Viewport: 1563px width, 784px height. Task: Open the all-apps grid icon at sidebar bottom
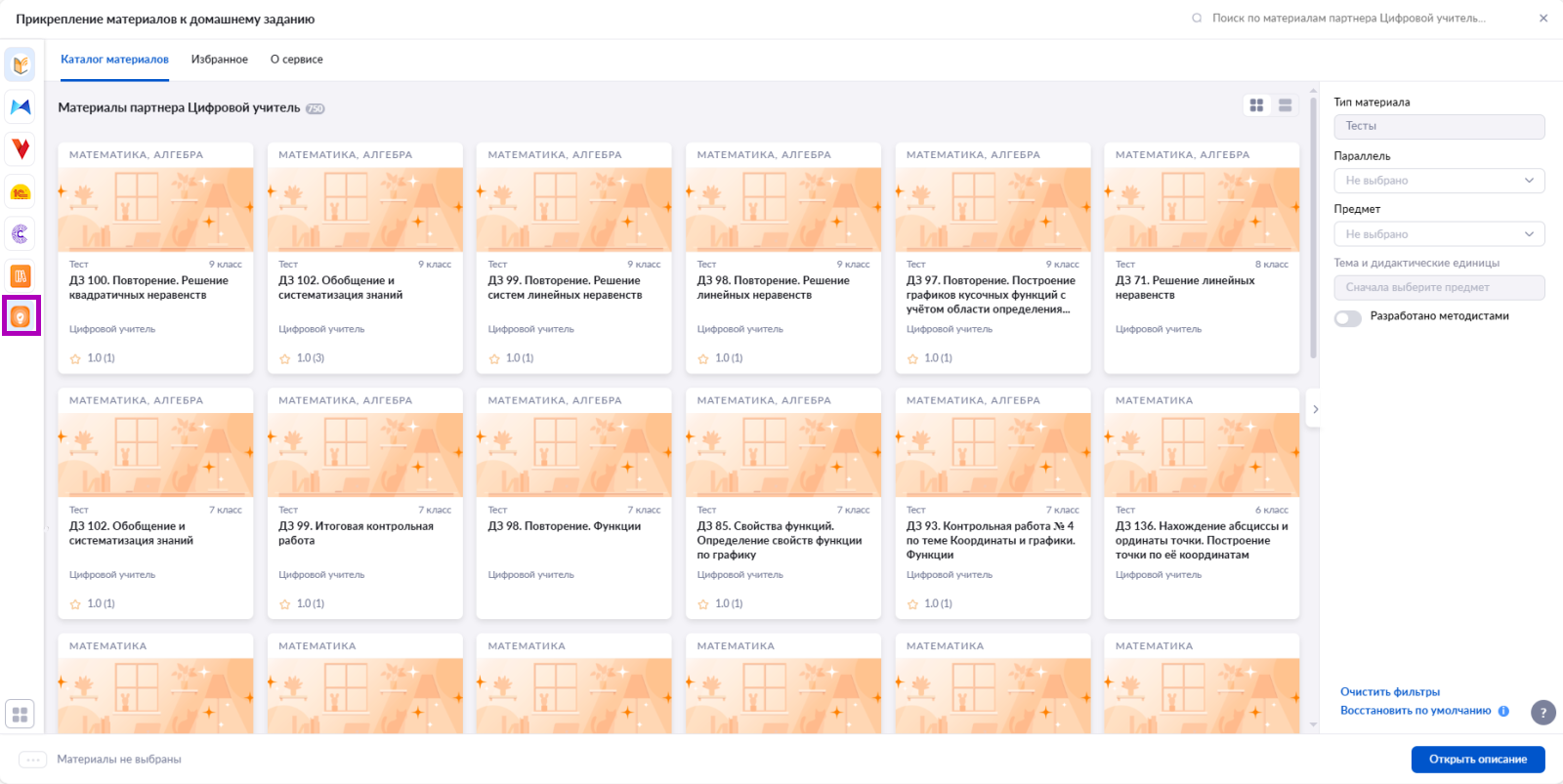[x=21, y=714]
